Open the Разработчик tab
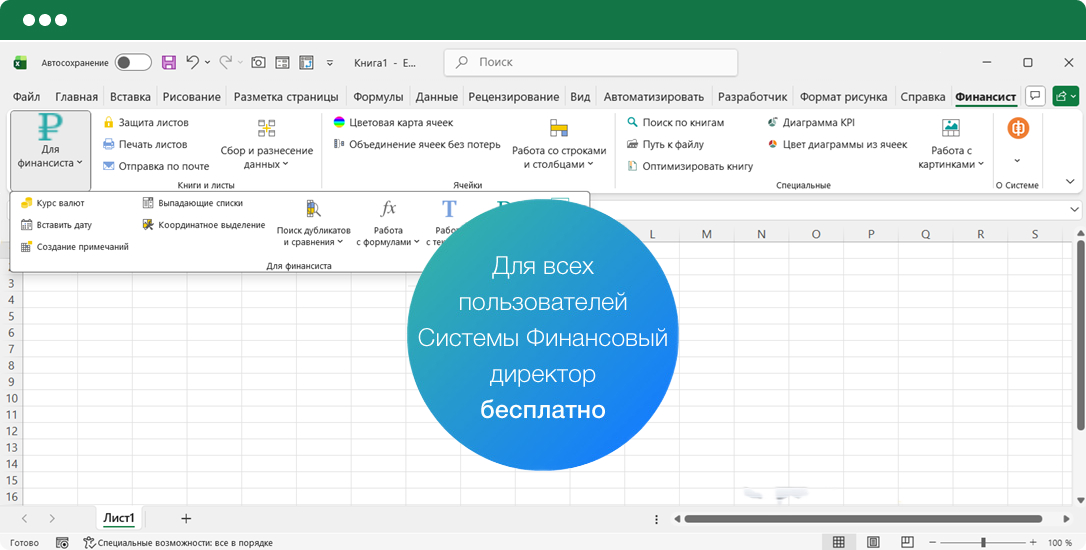The width and height of the screenshot is (1086, 550). click(x=753, y=97)
